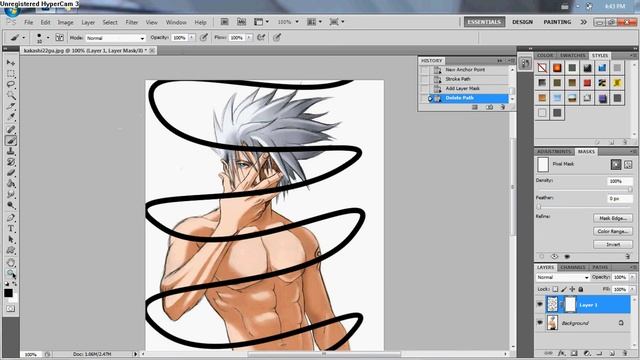Select the Rectangular Marquee tool
Screen dimensions: 640x360
click(x=11, y=73)
